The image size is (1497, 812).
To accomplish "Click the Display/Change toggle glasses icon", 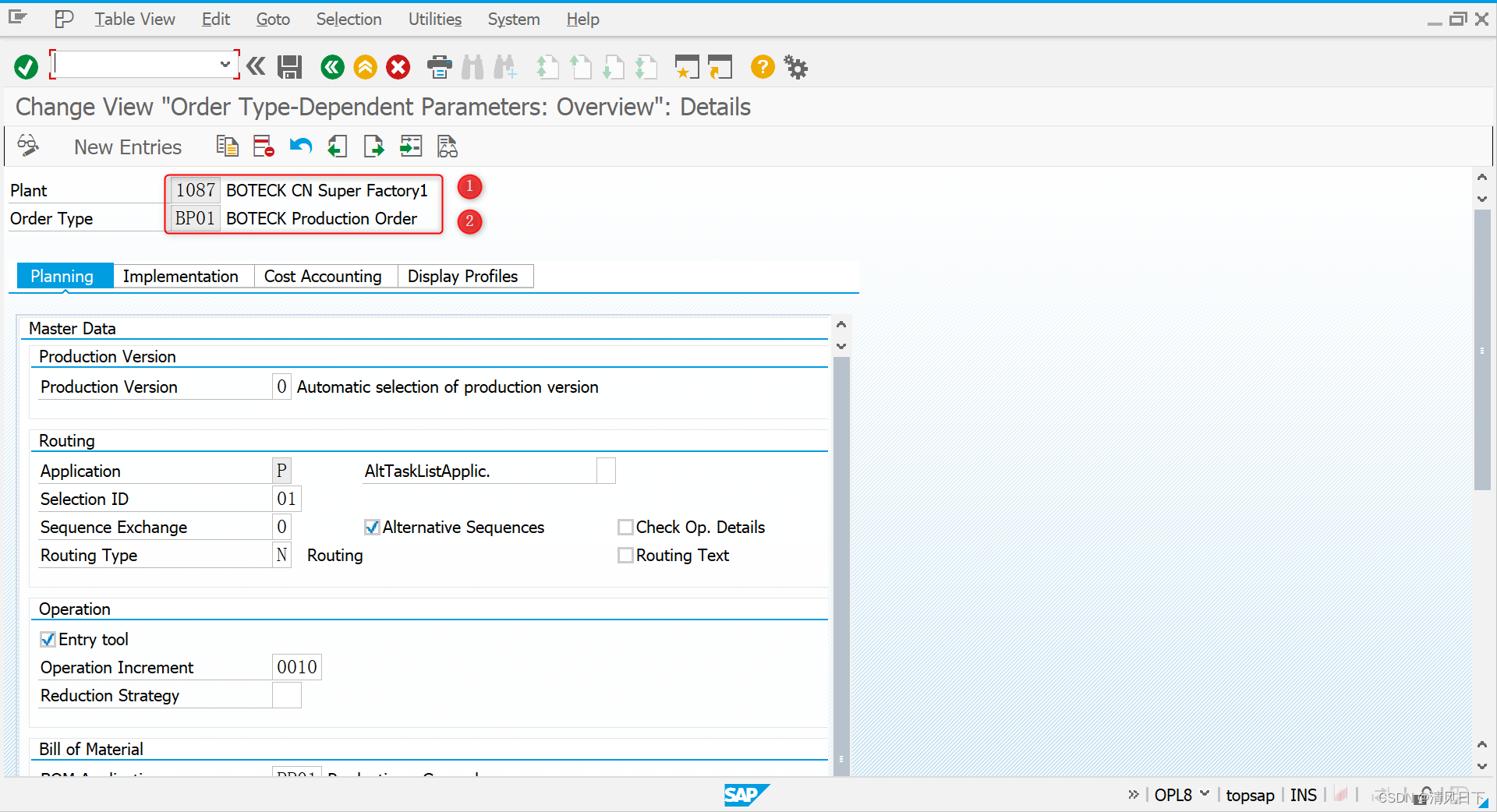I will [28, 146].
